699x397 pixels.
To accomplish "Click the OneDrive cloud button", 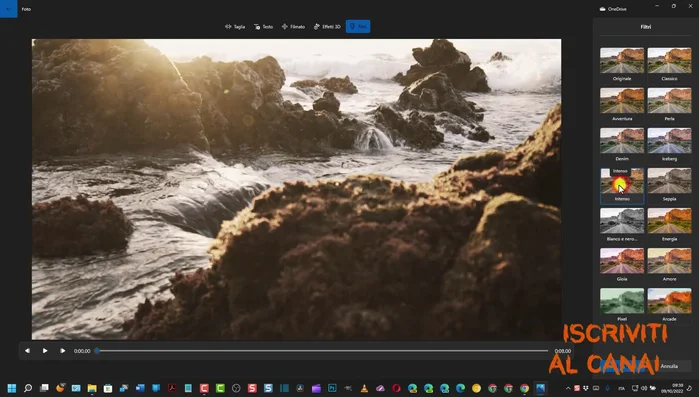I will click(x=613, y=9).
